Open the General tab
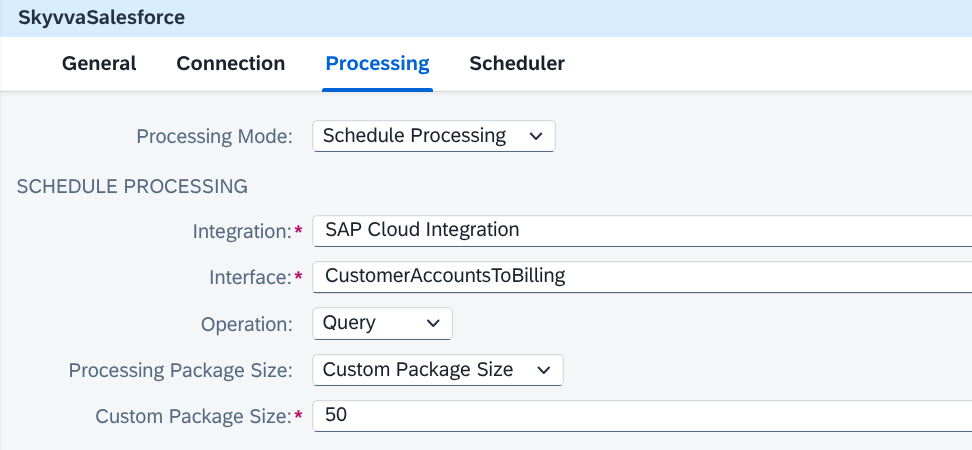 point(99,64)
